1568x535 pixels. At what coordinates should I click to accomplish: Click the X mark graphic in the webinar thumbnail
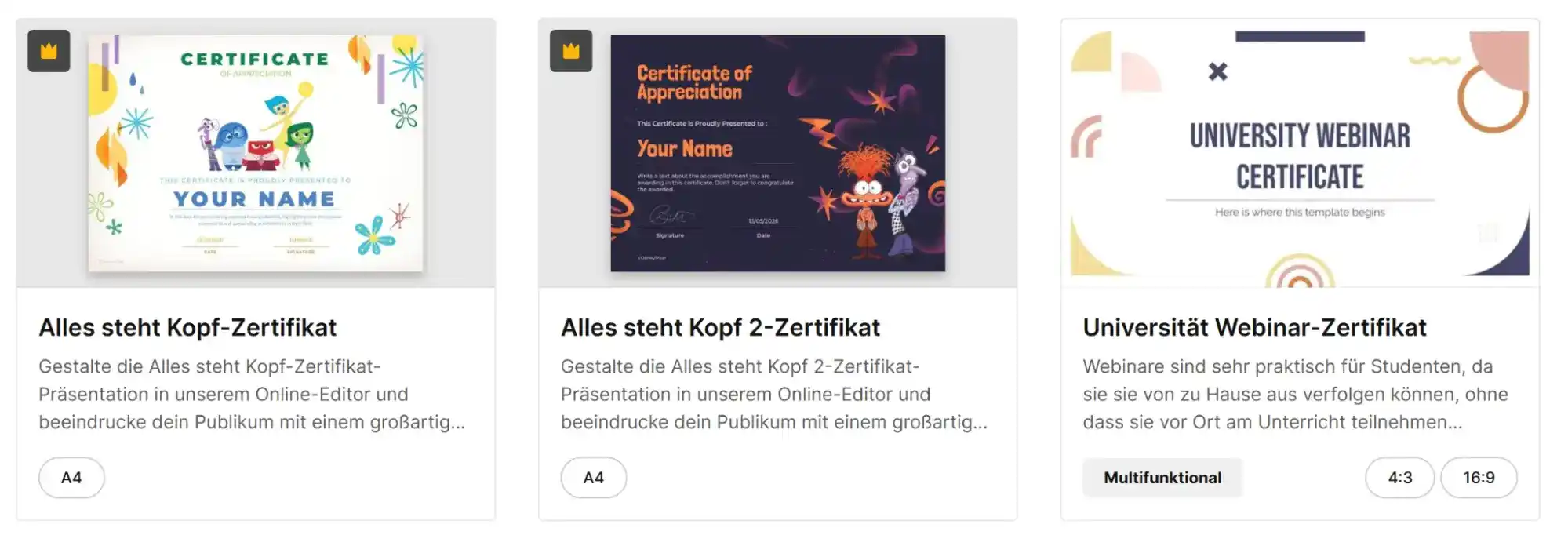(1217, 72)
